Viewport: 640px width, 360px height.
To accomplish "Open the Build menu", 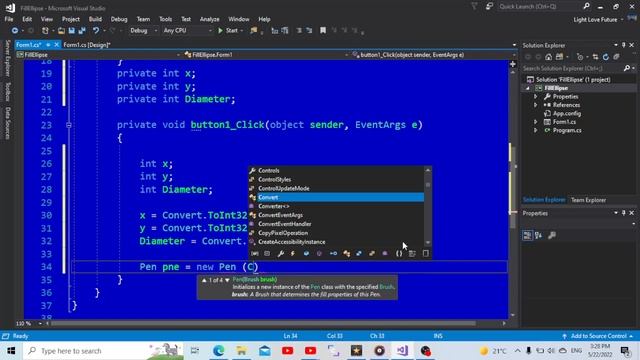I will [x=95, y=19].
